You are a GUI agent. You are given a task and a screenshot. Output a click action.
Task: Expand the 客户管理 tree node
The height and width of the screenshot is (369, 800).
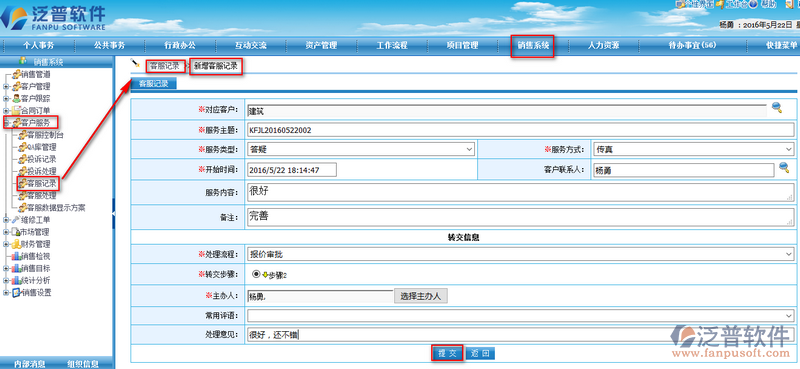(x=6, y=86)
